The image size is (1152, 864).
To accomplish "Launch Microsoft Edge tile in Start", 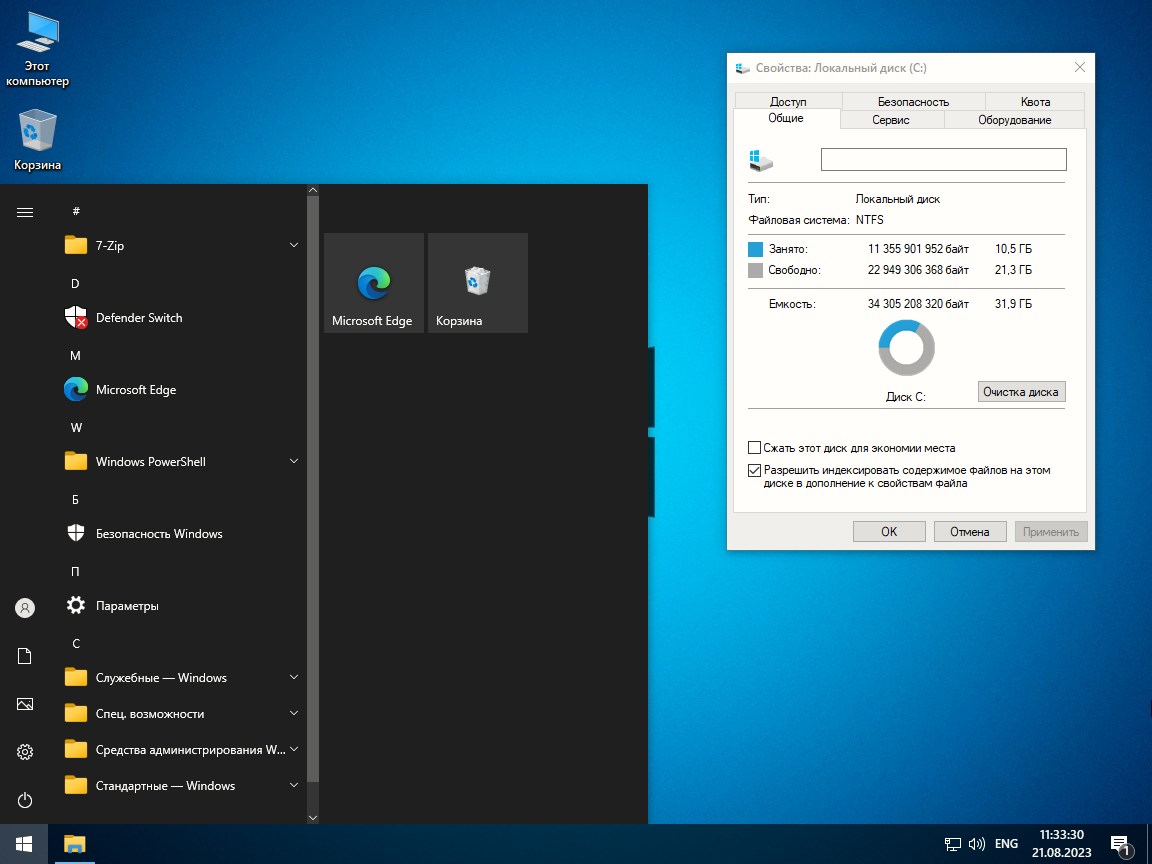I will click(374, 283).
